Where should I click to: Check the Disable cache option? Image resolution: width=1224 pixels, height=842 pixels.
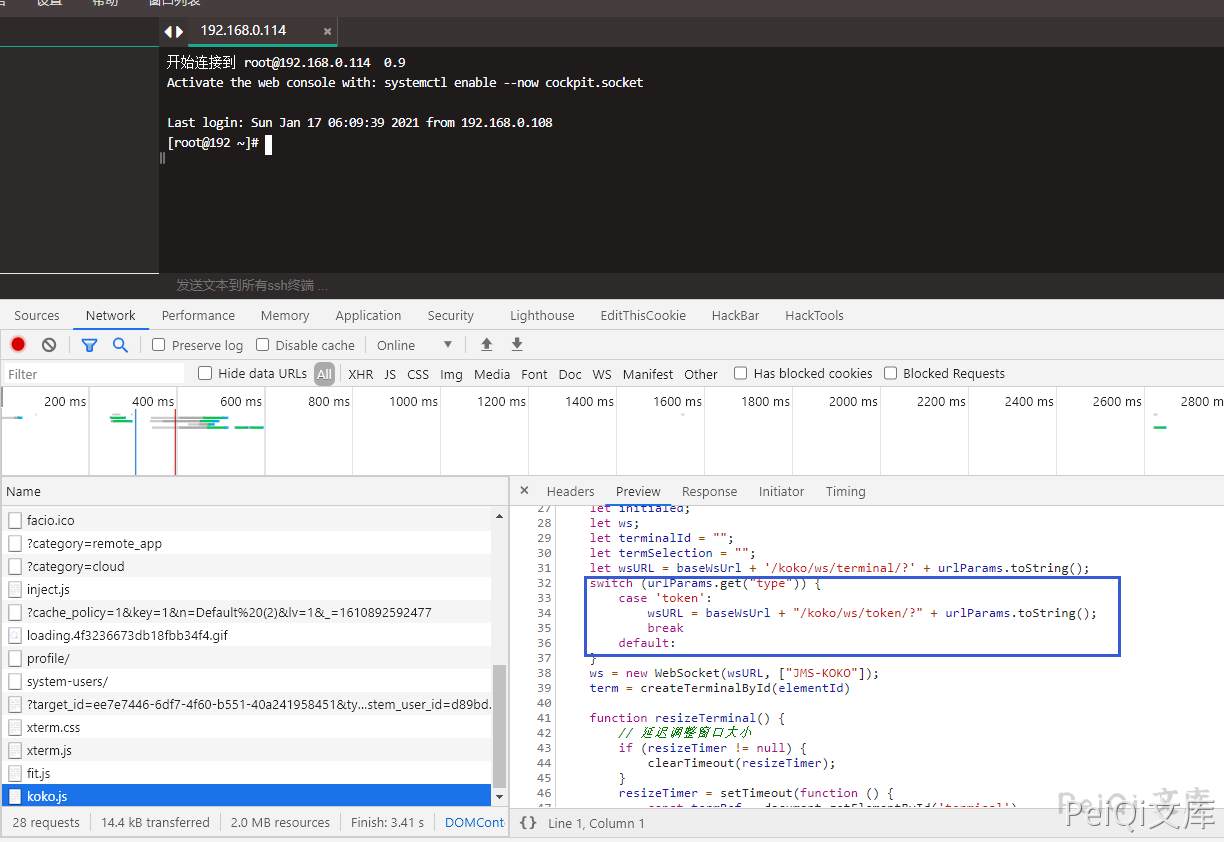tap(263, 345)
